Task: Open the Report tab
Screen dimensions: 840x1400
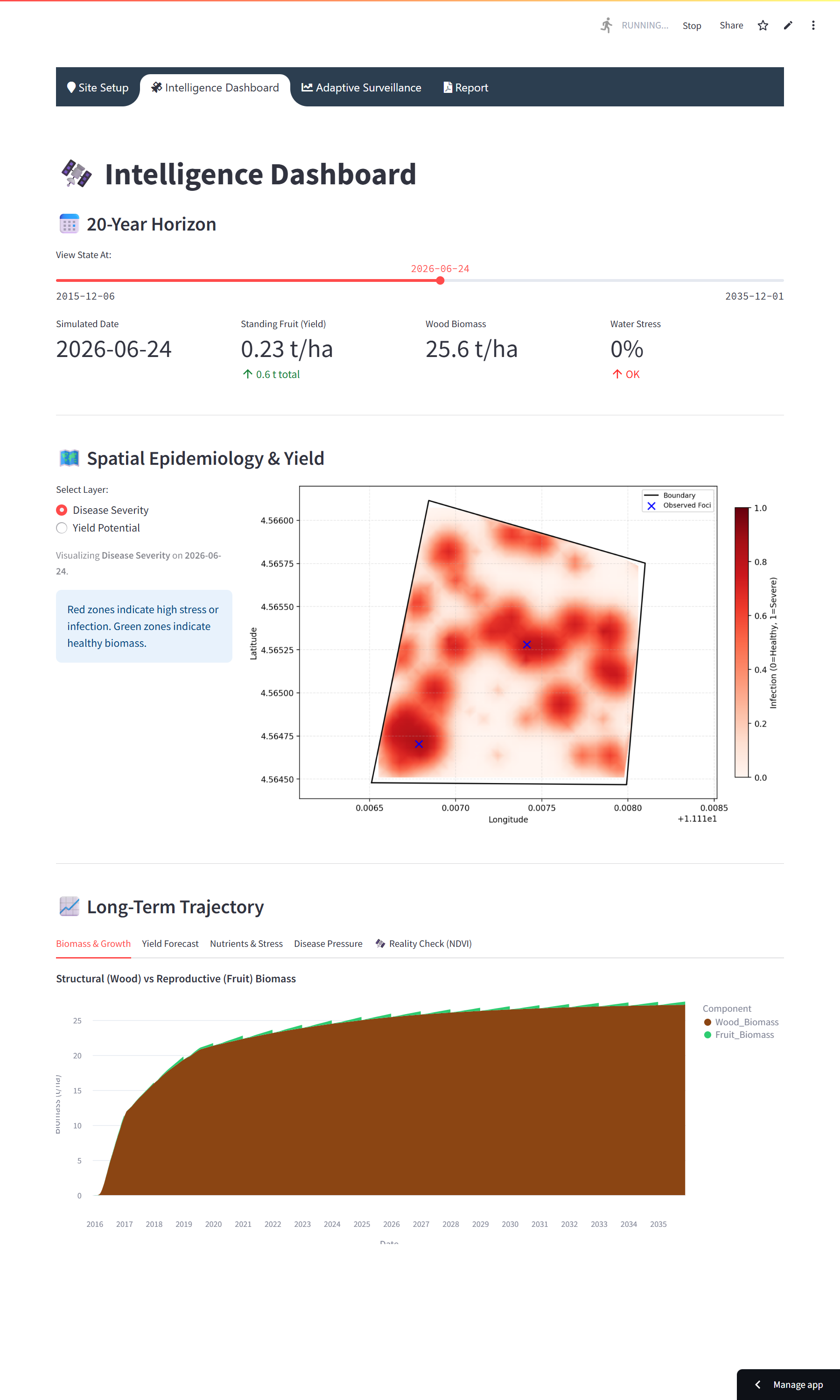Action: pos(465,88)
